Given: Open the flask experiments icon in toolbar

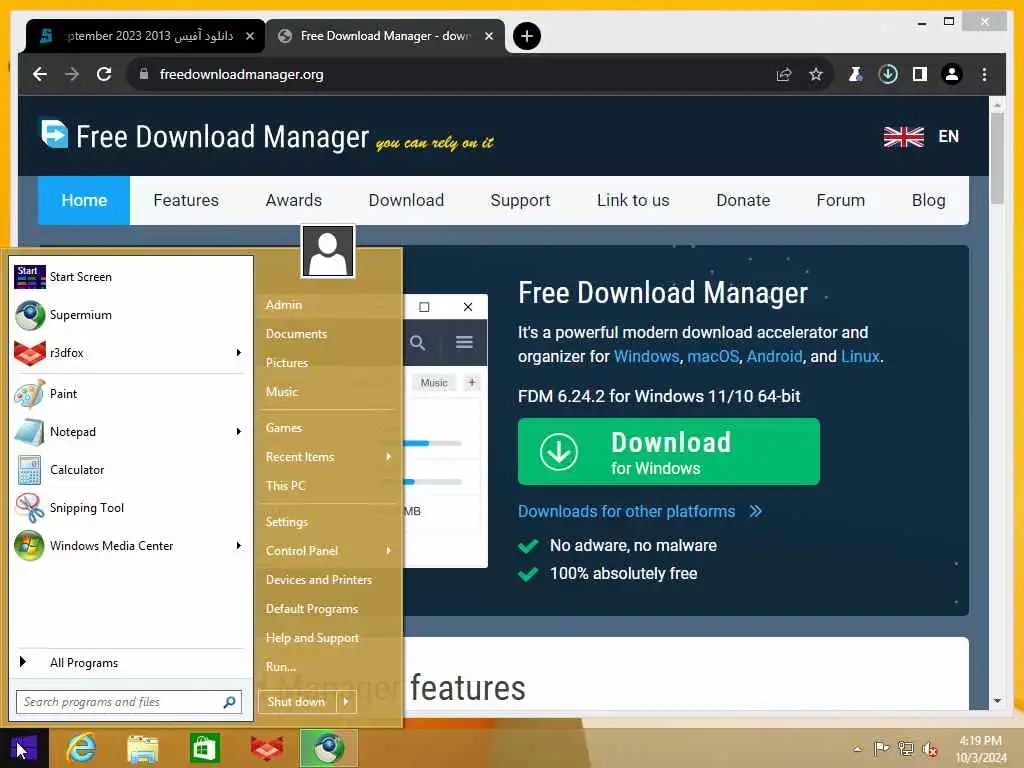Looking at the screenshot, I should coord(855,74).
